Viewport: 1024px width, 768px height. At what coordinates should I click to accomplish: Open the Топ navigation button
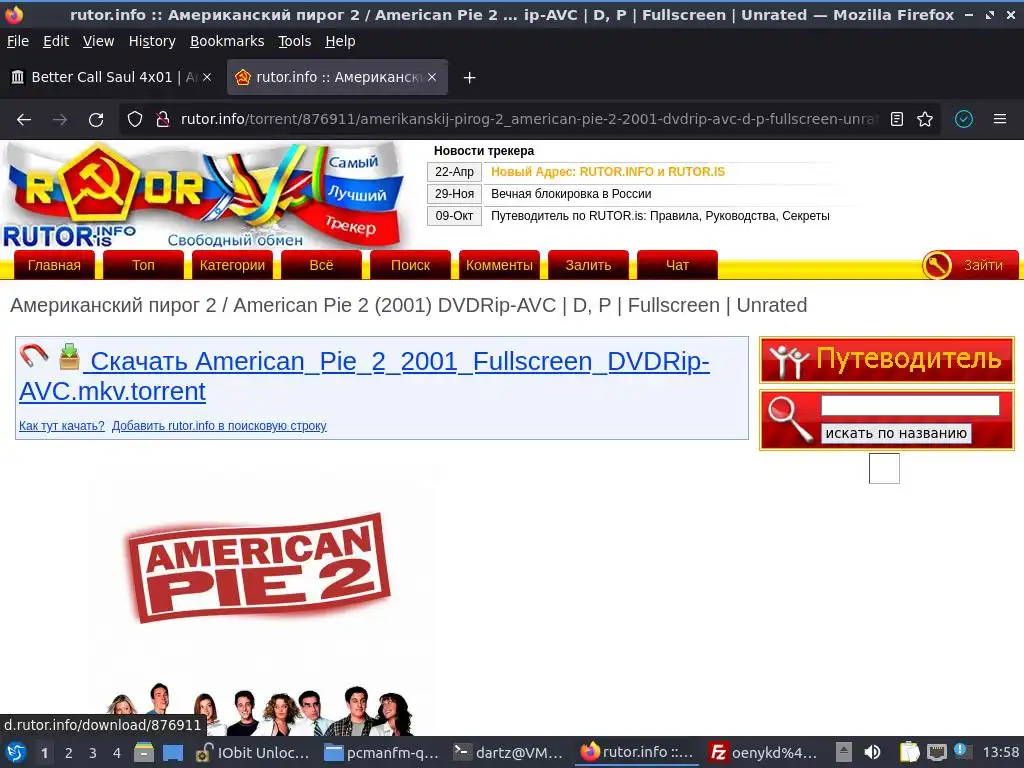(x=143, y=265)
